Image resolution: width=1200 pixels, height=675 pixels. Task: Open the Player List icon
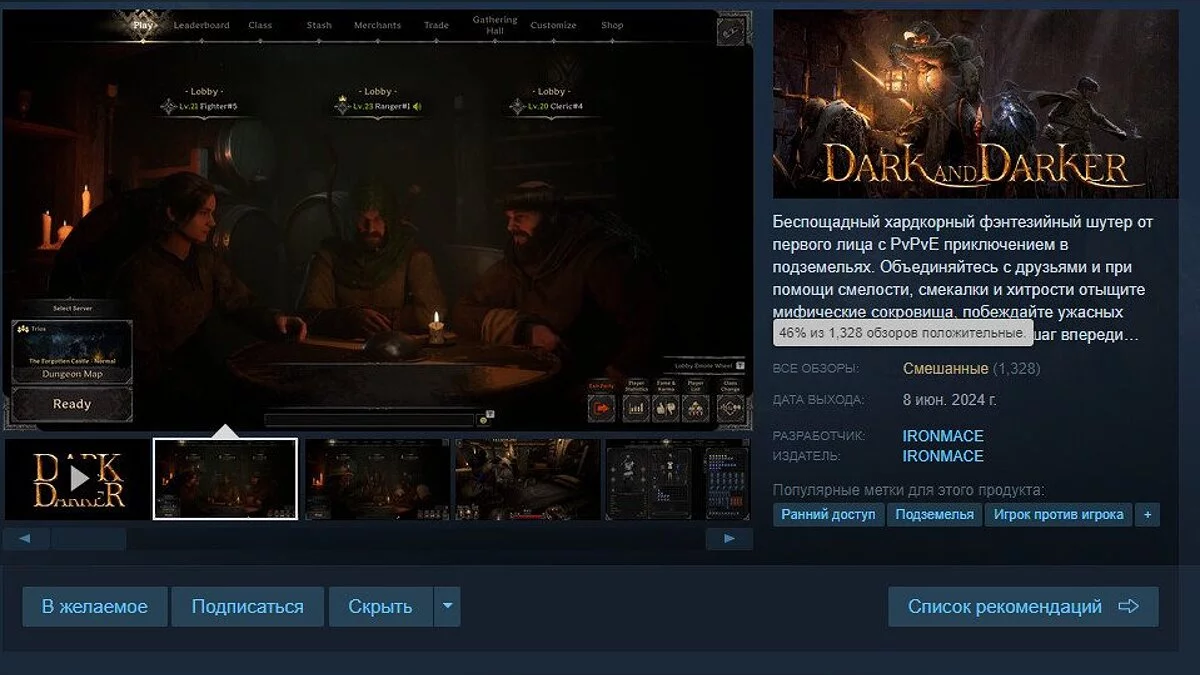click(x=696, y=407)
